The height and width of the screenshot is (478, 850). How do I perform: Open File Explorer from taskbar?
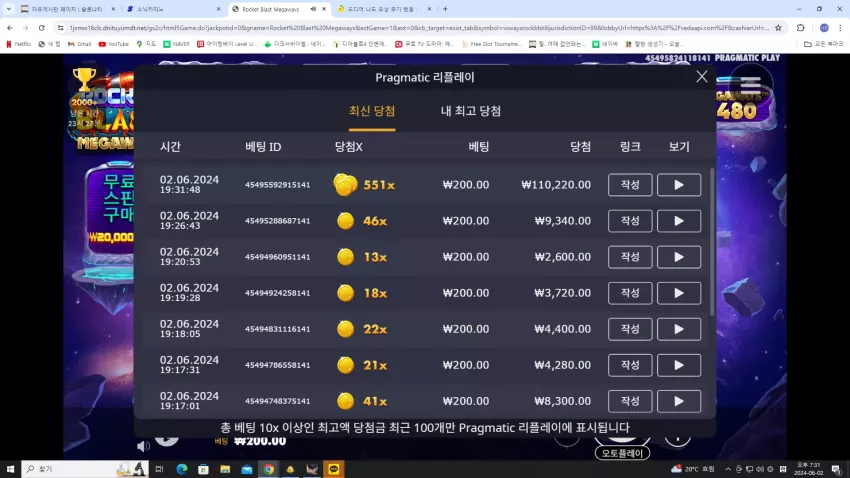pyautogui.click(x=225, y=469)
